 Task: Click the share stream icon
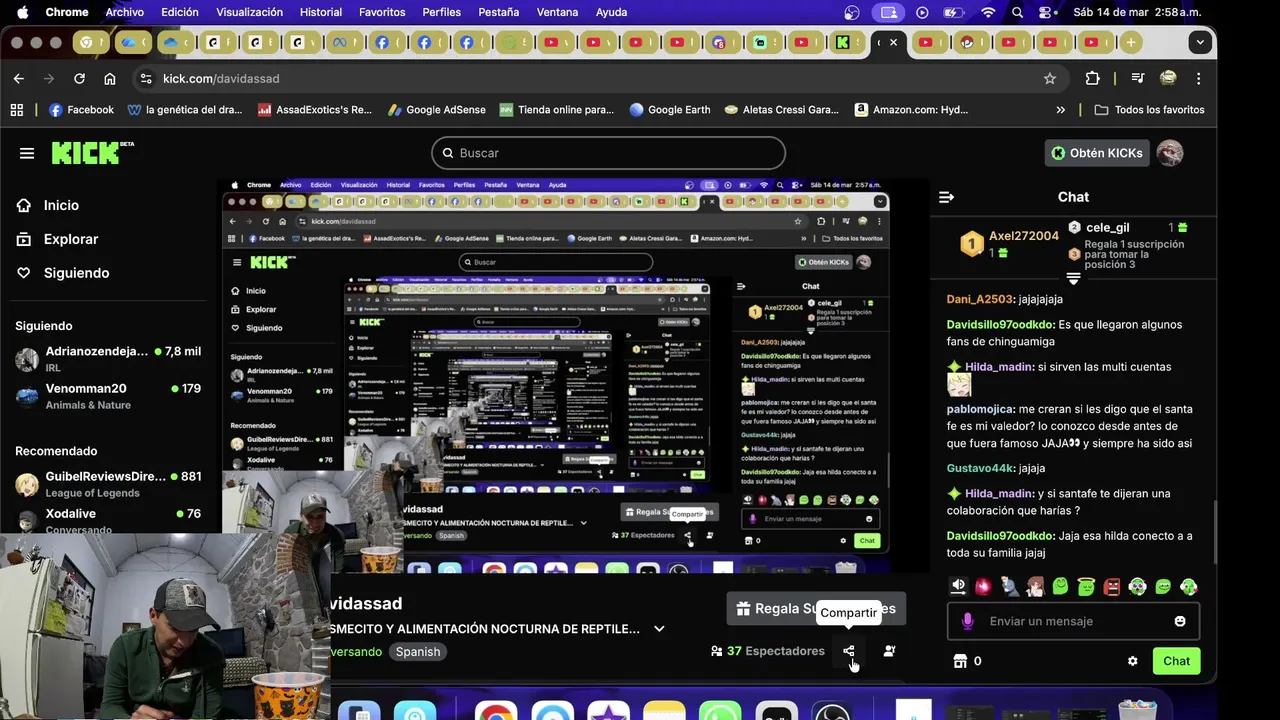tap(848, 651)
